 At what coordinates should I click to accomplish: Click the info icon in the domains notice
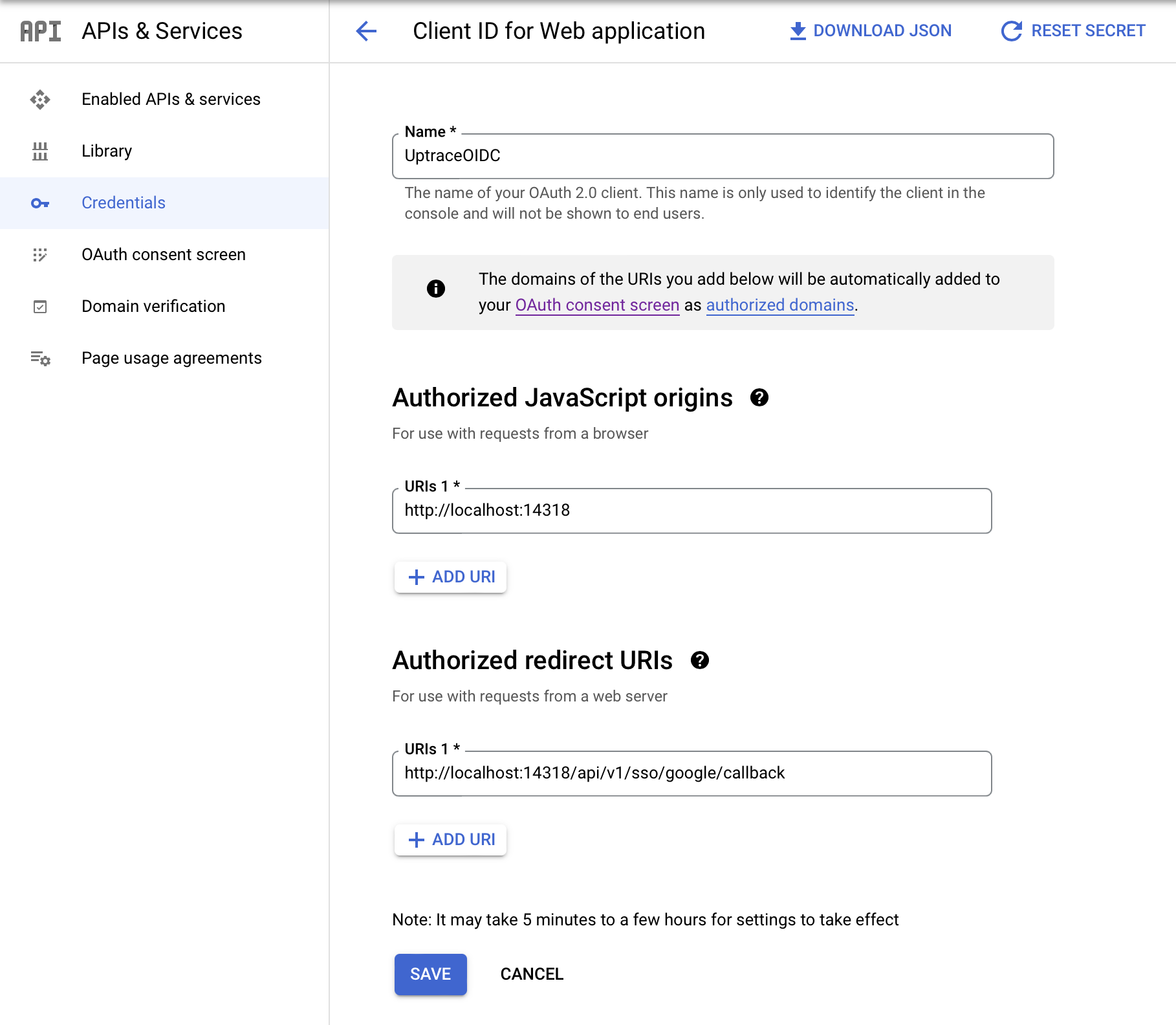[x=436, y=289]
